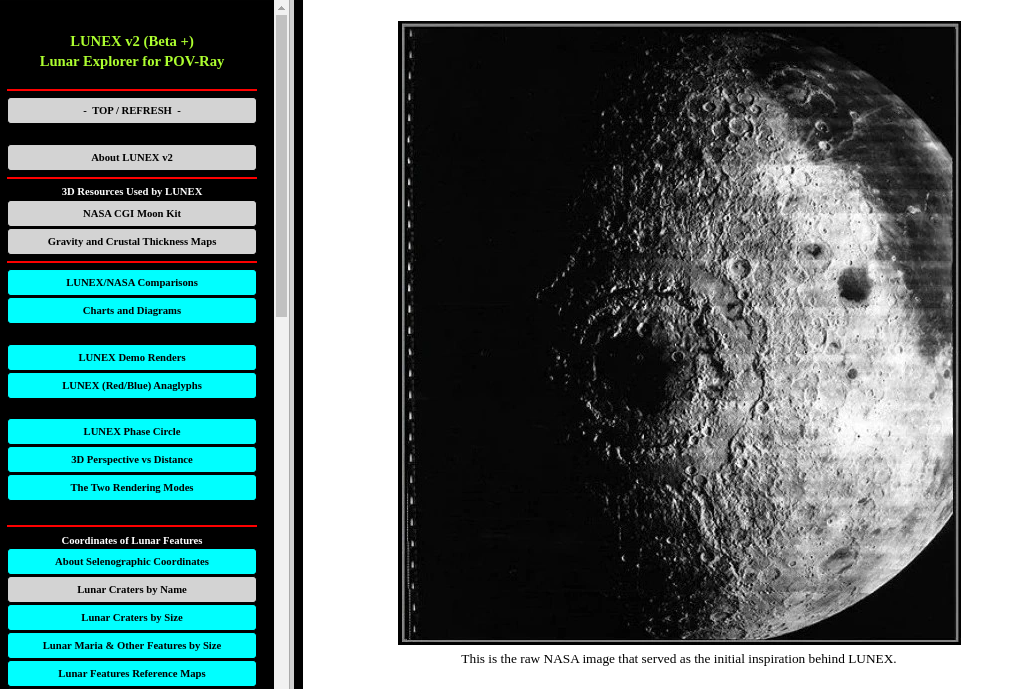Click the LUNEX v2 (Beta +) title
This screenshot has width=1011, height=689.
pyautogui.click(x=132, y=41)
